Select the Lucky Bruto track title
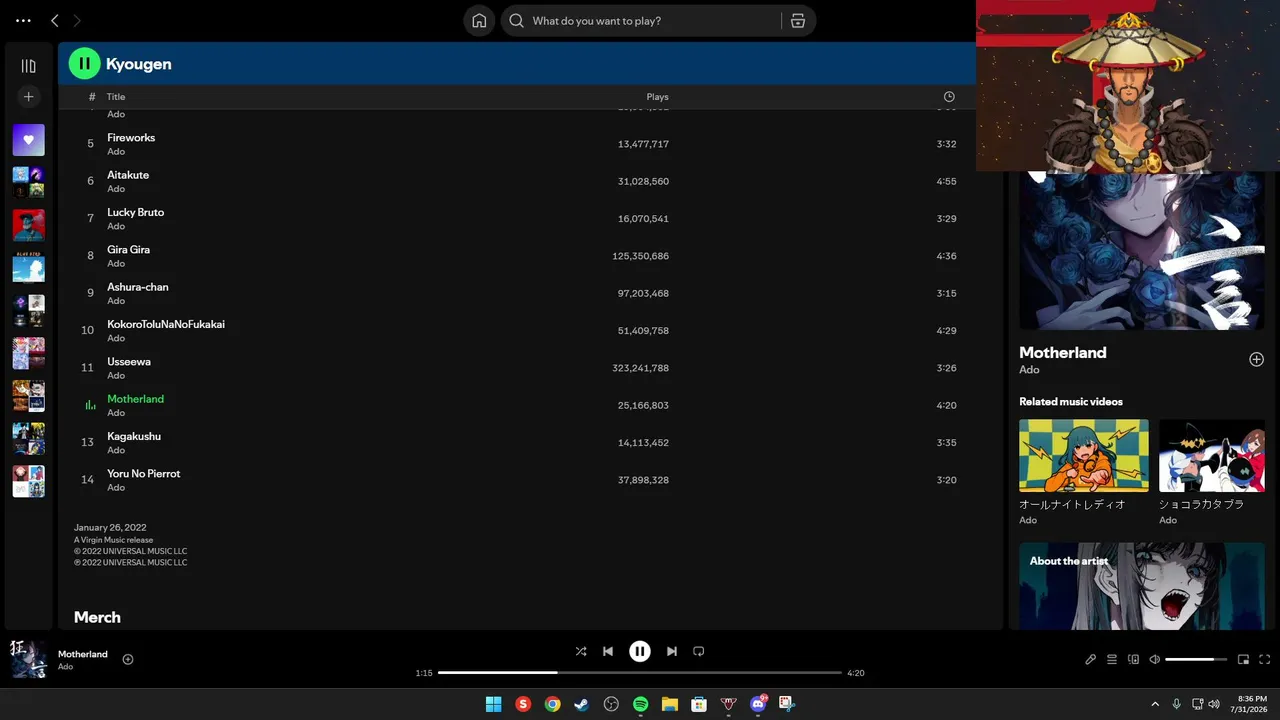This screenshot has width=1280, height=720. coord(136,212)
